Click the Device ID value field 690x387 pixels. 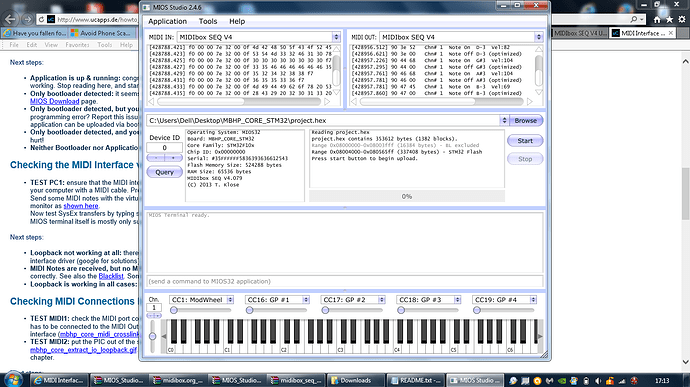coord(164,148)
